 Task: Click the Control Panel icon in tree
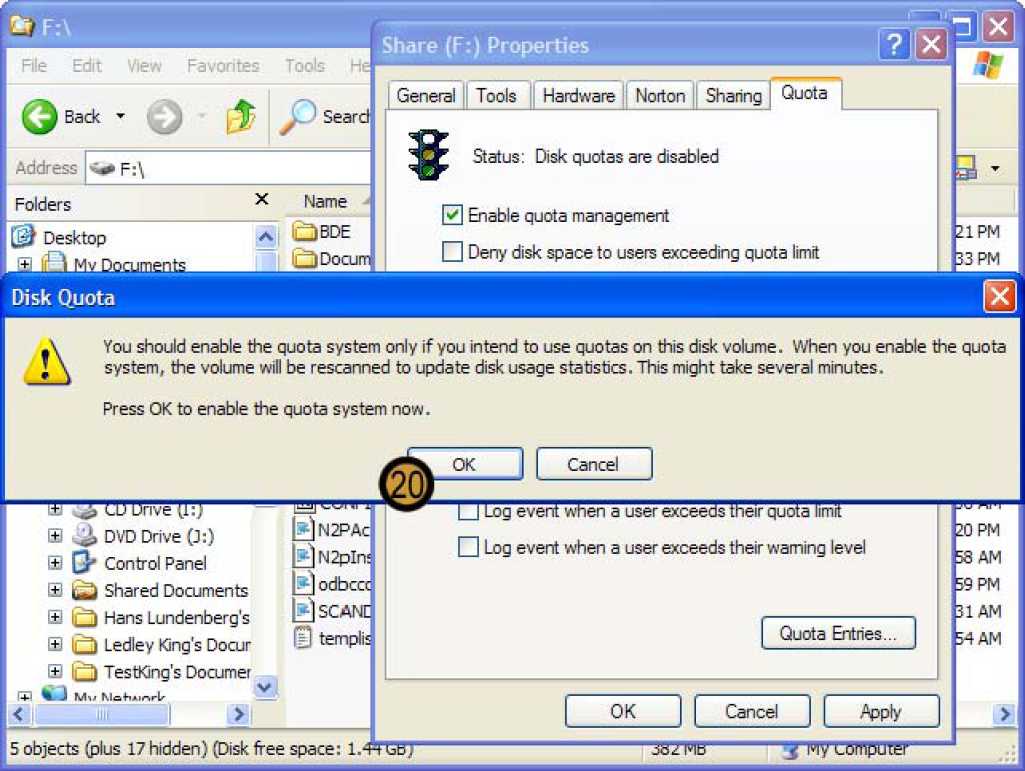click(x=85, y=563)
